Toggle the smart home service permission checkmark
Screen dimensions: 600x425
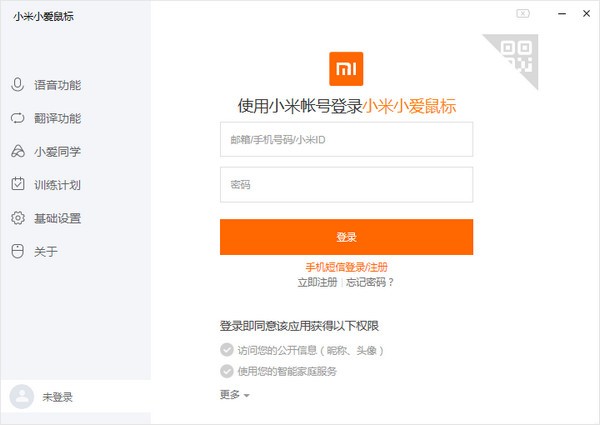[227, 371]
